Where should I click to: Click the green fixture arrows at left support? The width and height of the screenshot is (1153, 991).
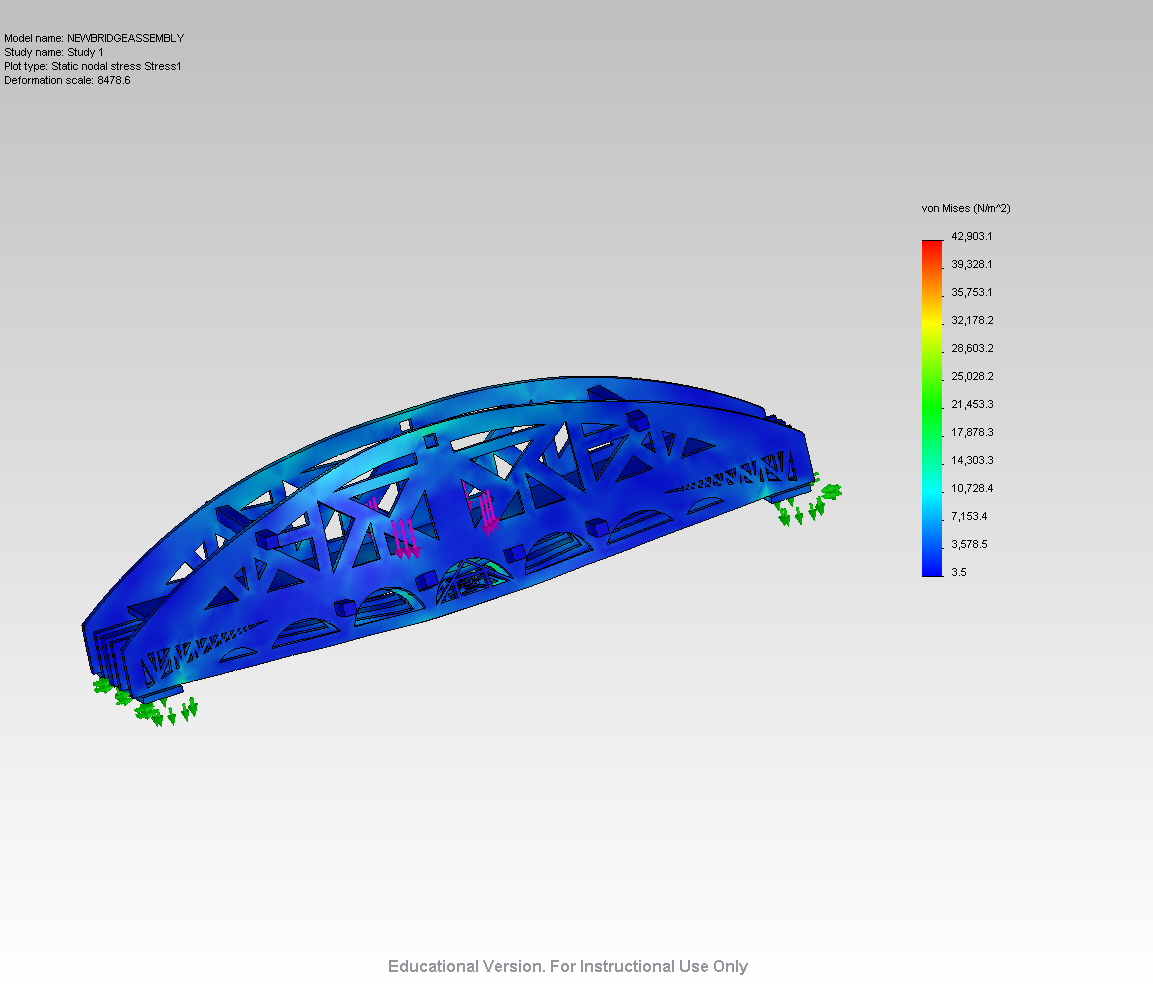146,701
